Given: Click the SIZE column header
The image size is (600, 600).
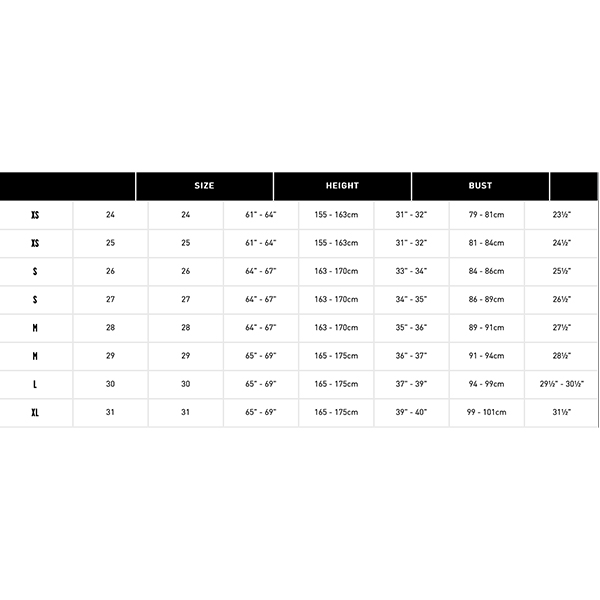Looking at the screenshot, I should 204,186.
